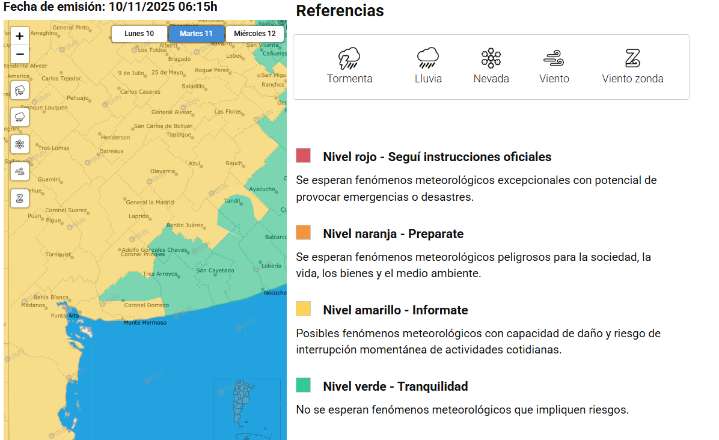Click Adolfo Gonzales Chaves label
The image size is (719, 440).
pos(154,250)
